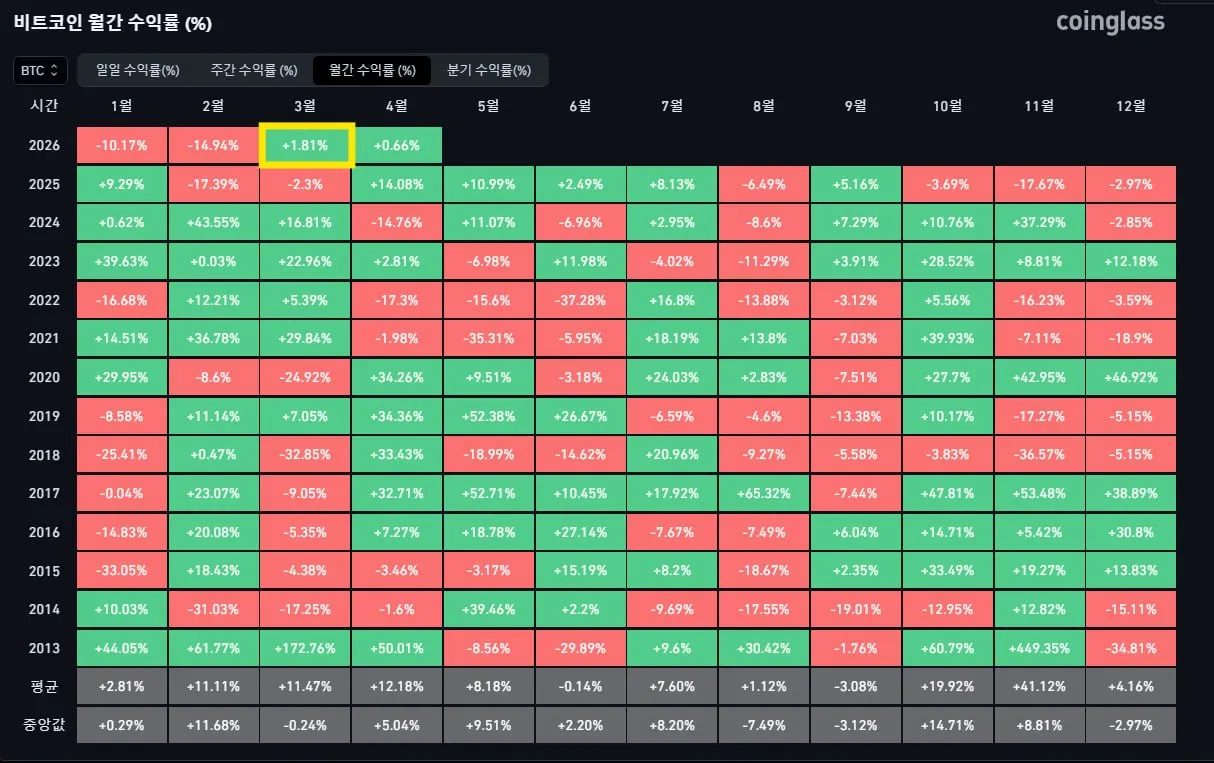
Task: Select the +46.92% December 2020 cell
Action: [x=1130, y=377]
